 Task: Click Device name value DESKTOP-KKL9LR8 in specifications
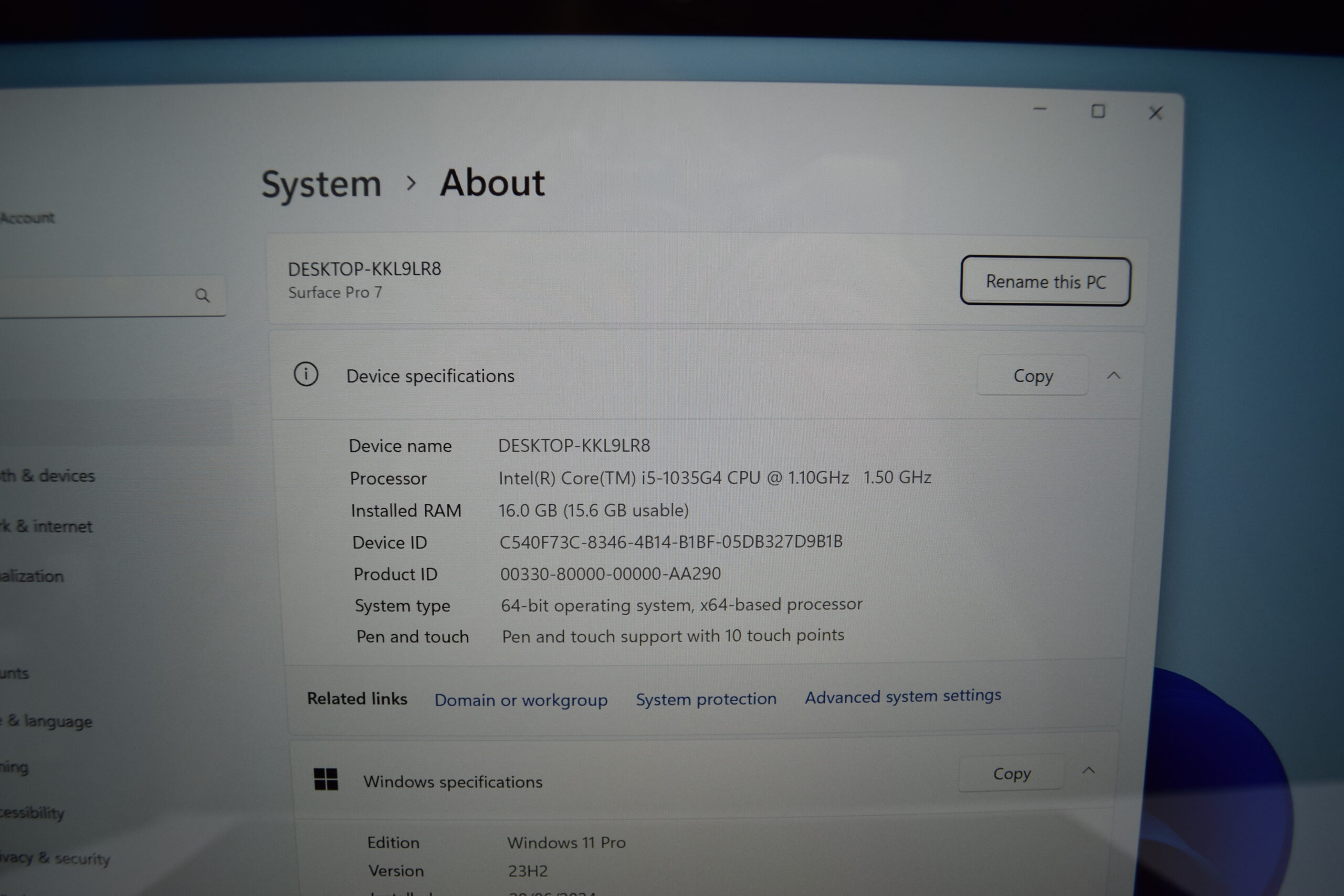pyautogui.click(x=574, y=446)
